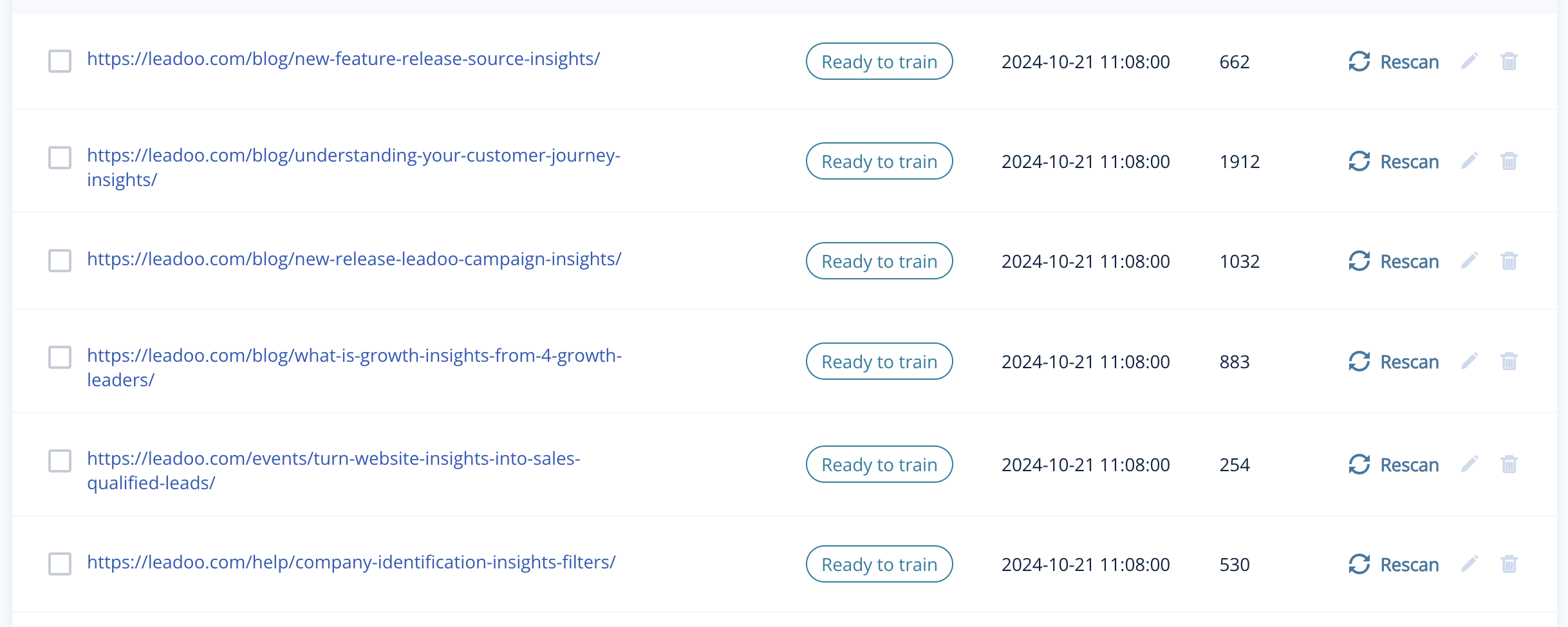Click pencil icon for company-identification help row
The image size is (1568, 627).
pyautogui.click(x=1469, y=564)
